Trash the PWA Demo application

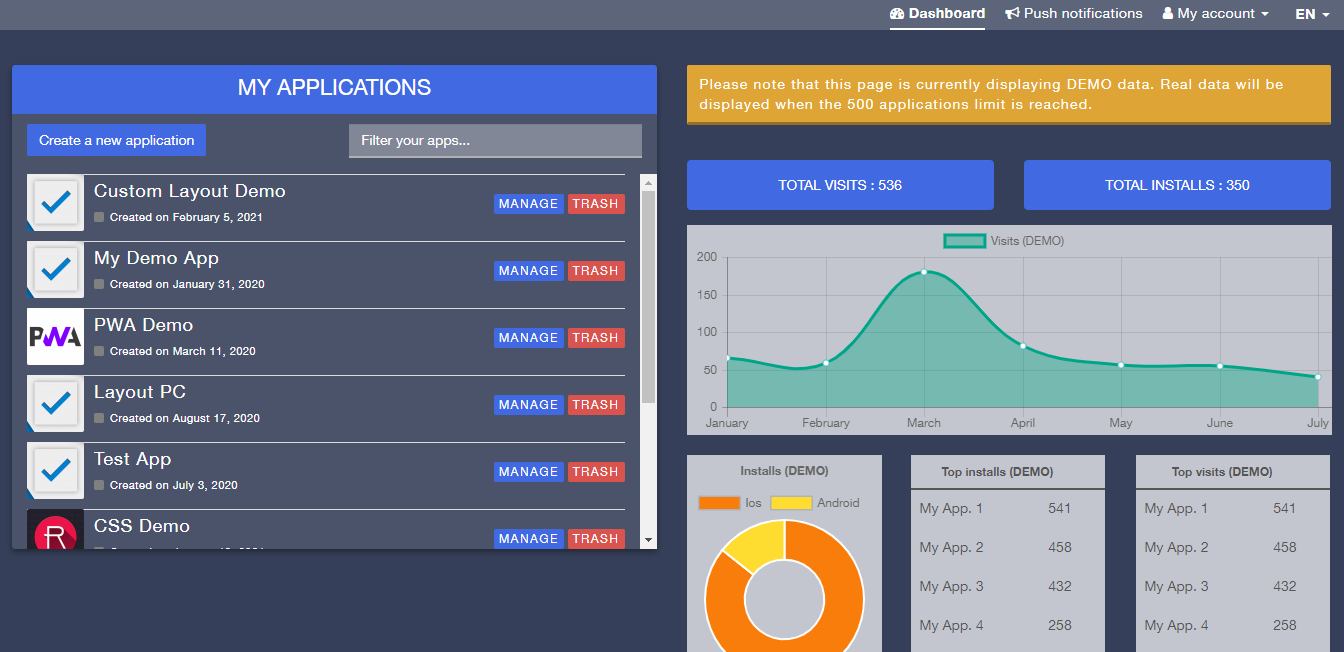tap(596, 338)
